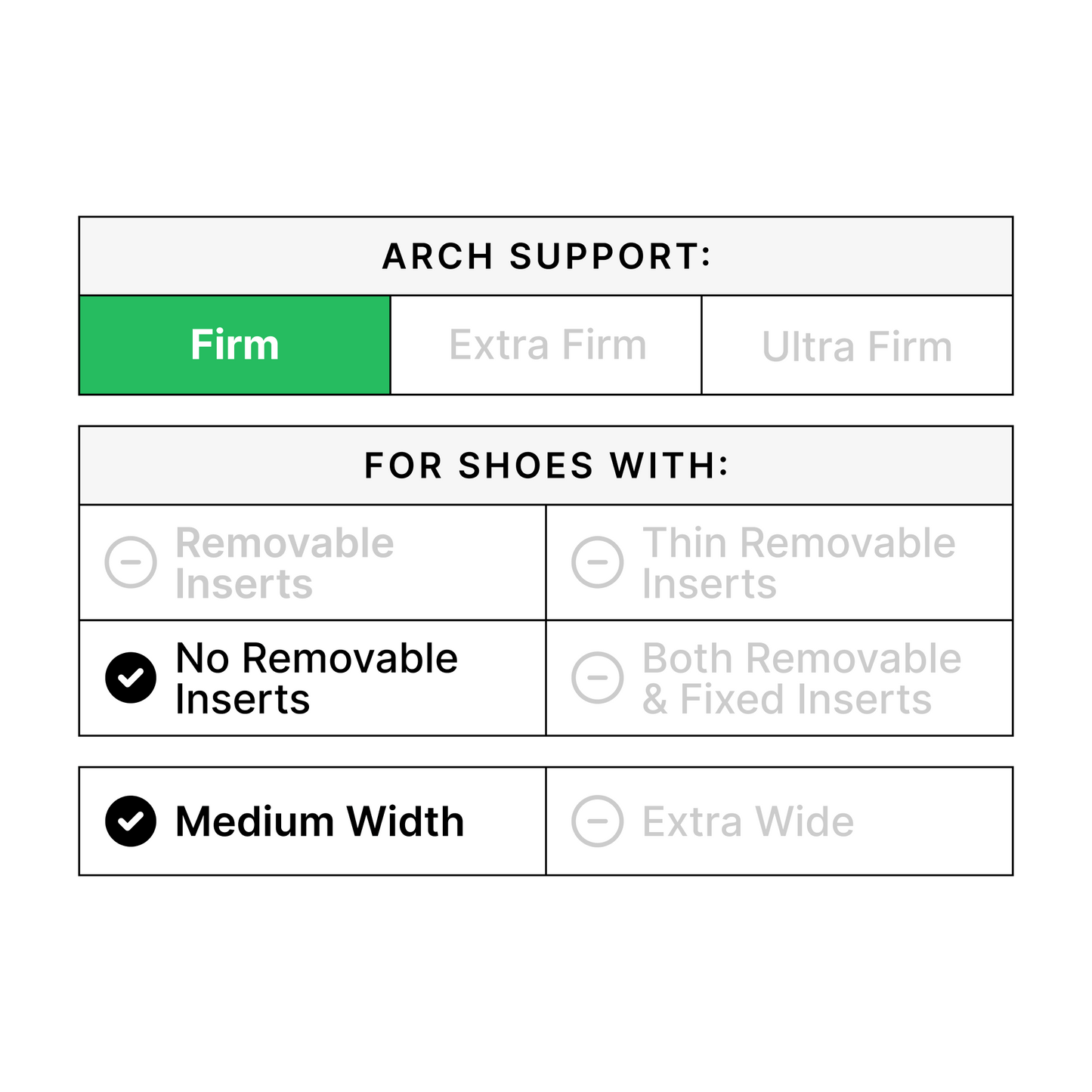
Task: Select the Extra Wide text label
Action: 748,821
